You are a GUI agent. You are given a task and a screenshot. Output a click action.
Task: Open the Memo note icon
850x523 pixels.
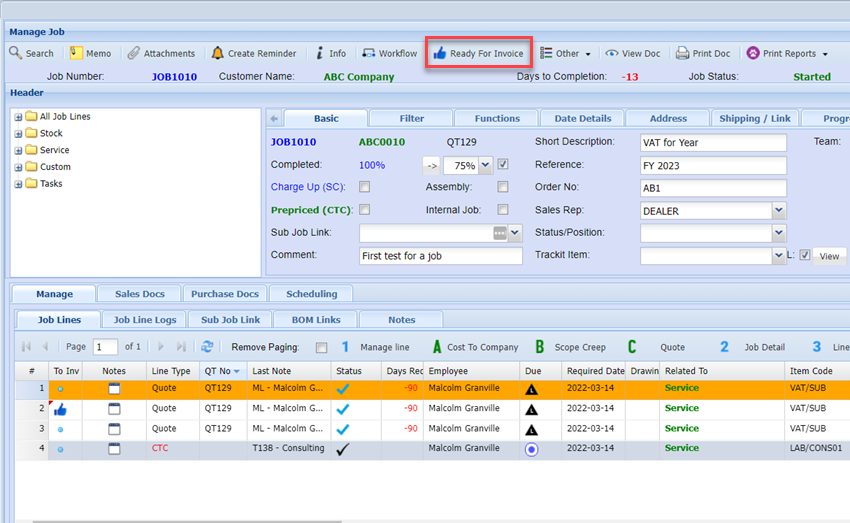coord(76,53)
